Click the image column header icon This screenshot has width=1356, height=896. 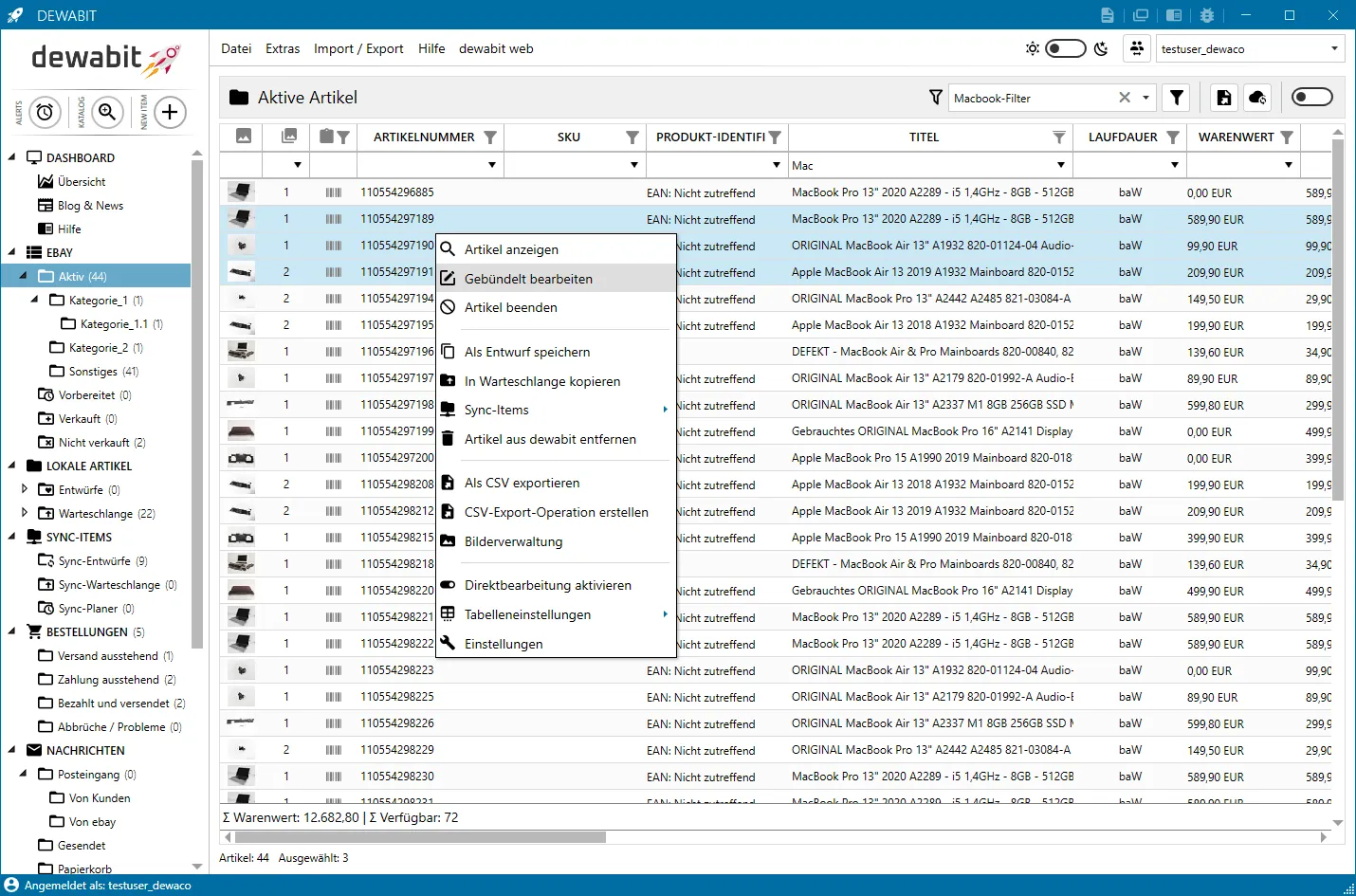pyautogui.click(x=244, y=137)
